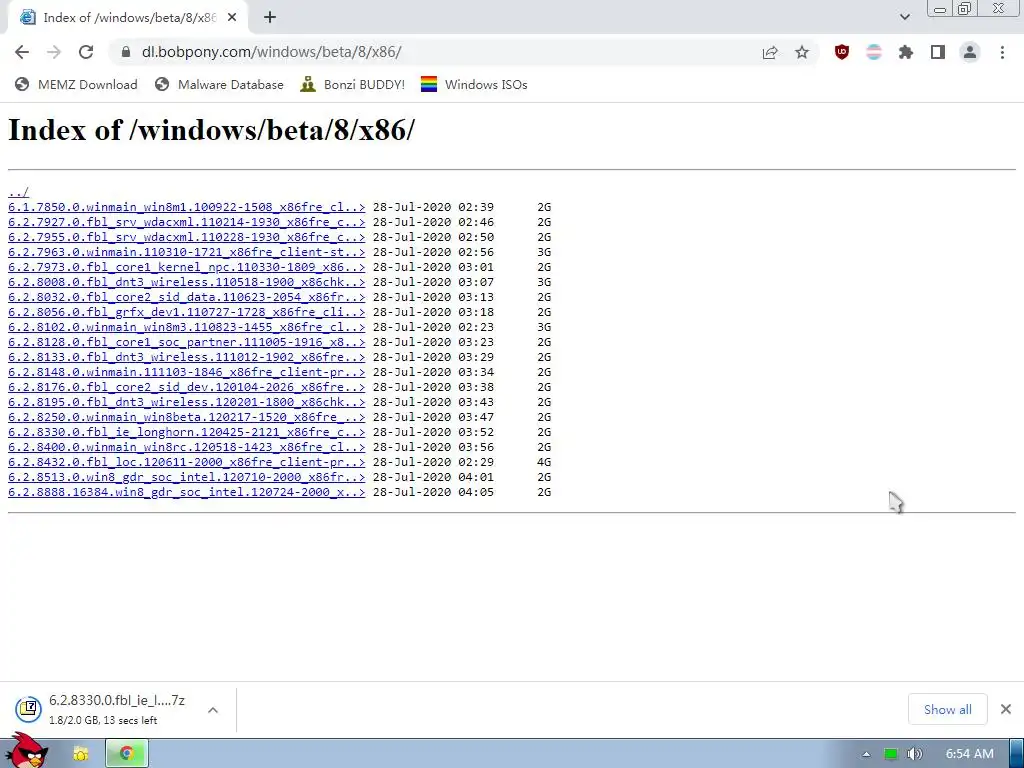Download 6.2.8102.0.winmain_win8m3 file
The height and width of the screenshot is (768, 1024).
click(186, 327)
